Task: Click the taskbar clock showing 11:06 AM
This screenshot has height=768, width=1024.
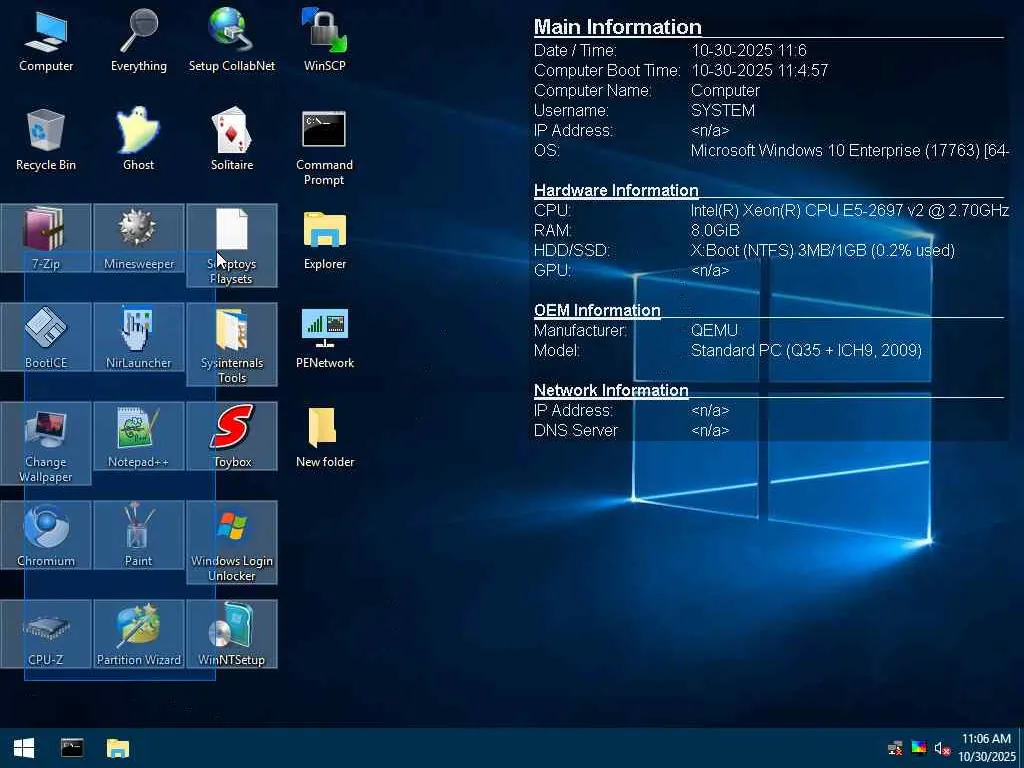Action: (x=986, y=748)
